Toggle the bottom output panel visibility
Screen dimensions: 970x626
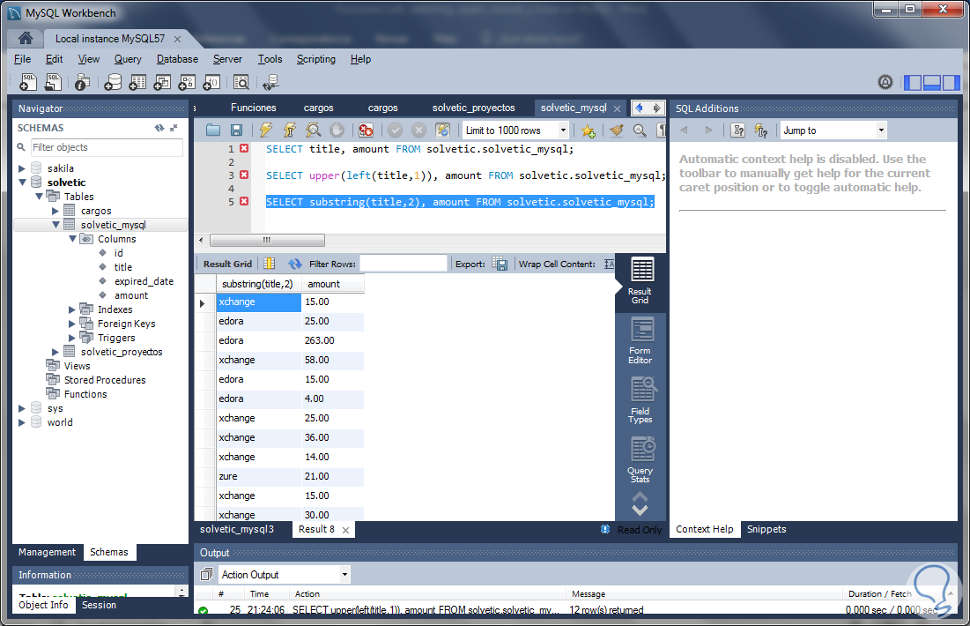(932, 82)
